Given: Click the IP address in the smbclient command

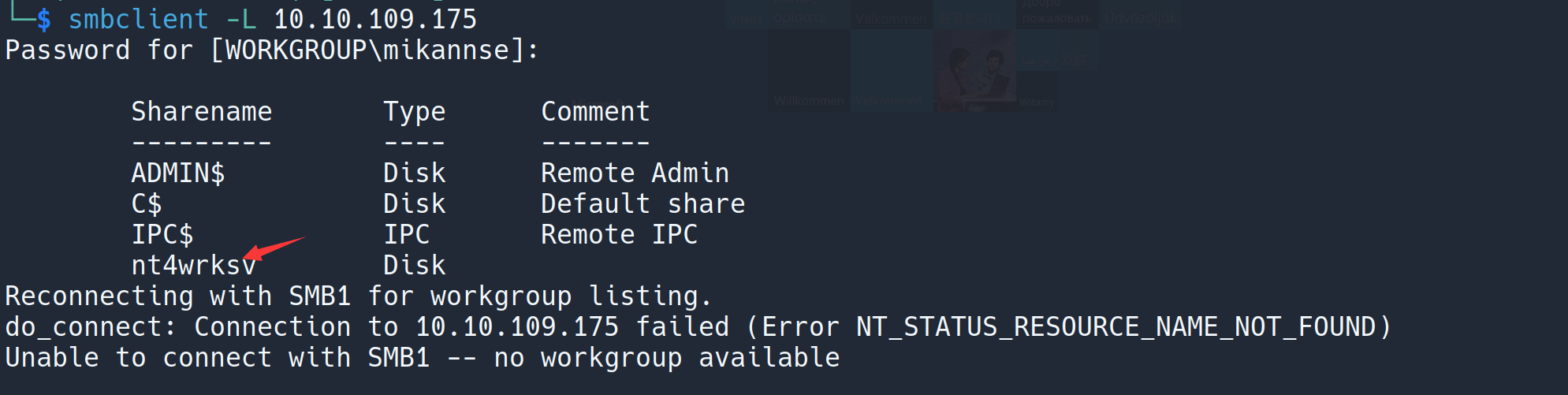Looking at the screenshot, I should click(375, 19).
